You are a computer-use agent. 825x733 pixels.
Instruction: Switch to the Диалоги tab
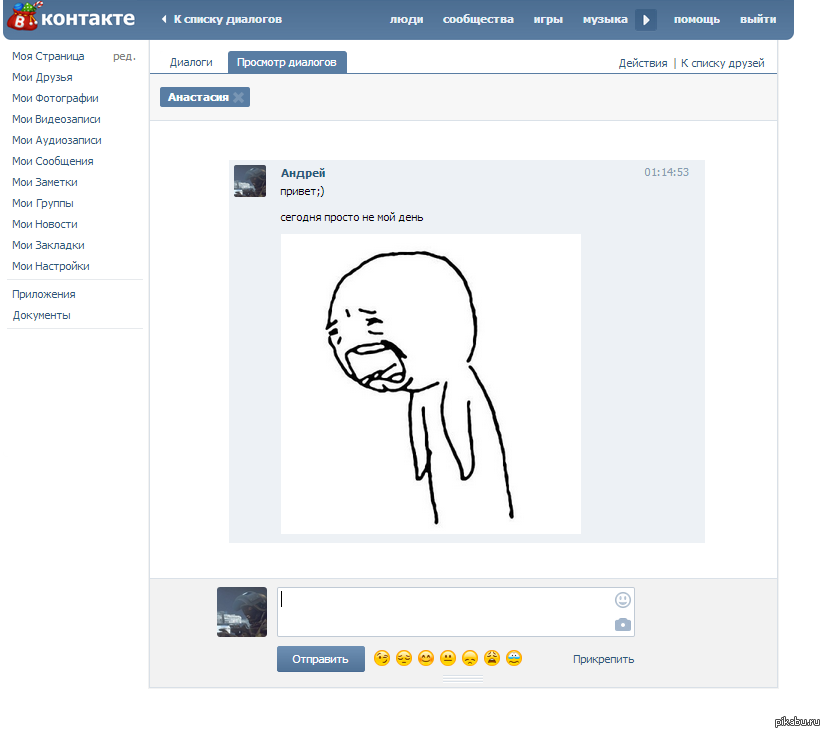(191, 62)
